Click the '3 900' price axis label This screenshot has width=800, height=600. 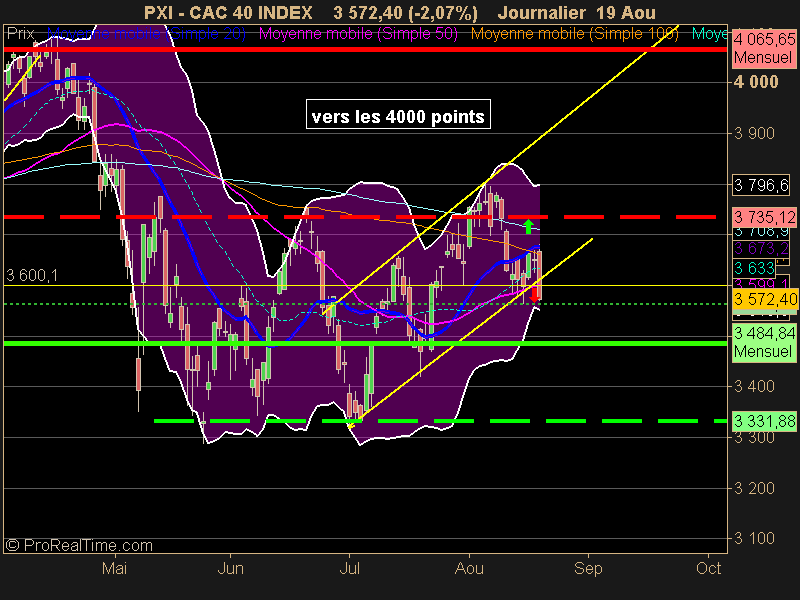[754, 133]
